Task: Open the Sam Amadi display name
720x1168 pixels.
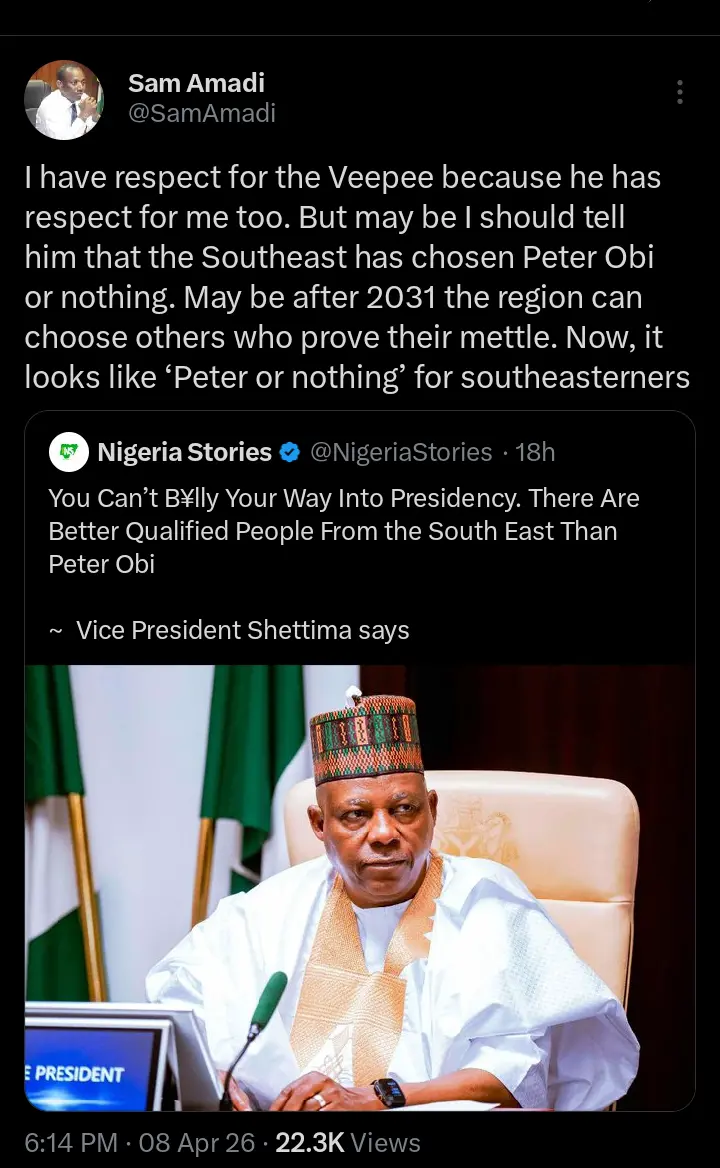Action: [196, 83]
